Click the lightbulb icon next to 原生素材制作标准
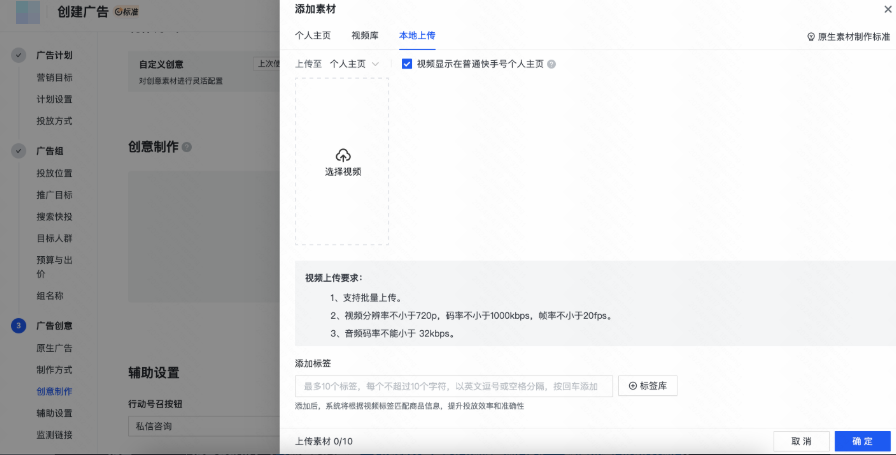Viewport: 896px width, 455px height. tap(810, 37)
